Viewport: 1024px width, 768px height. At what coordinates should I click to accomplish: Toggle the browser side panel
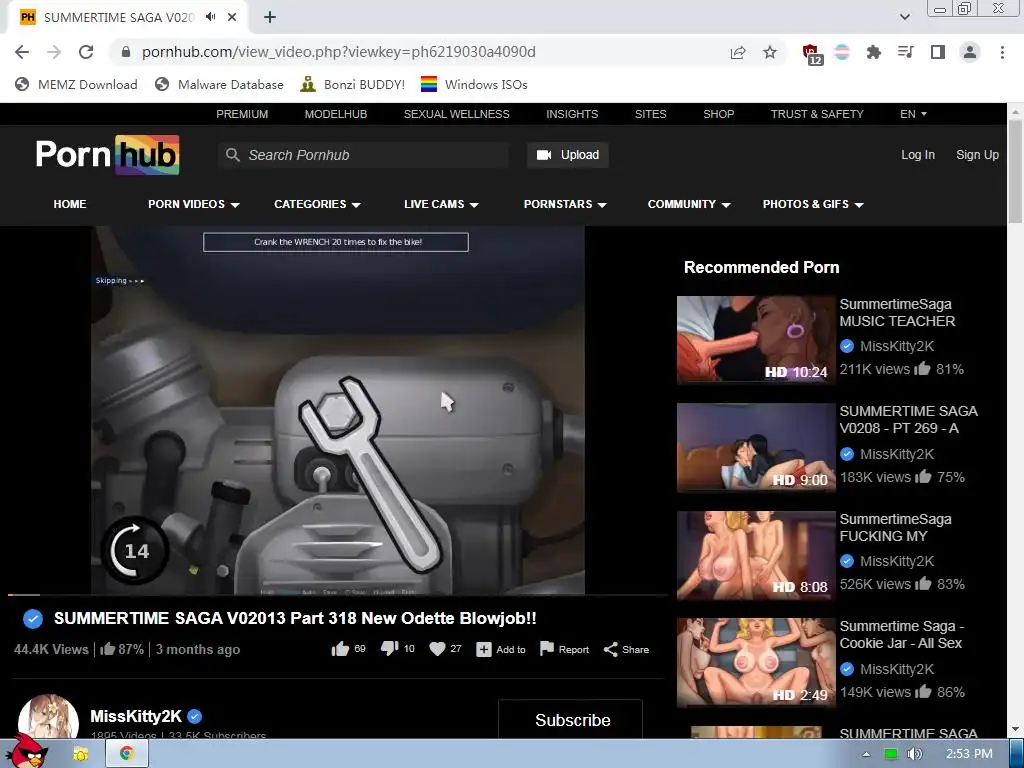(938, 52)
